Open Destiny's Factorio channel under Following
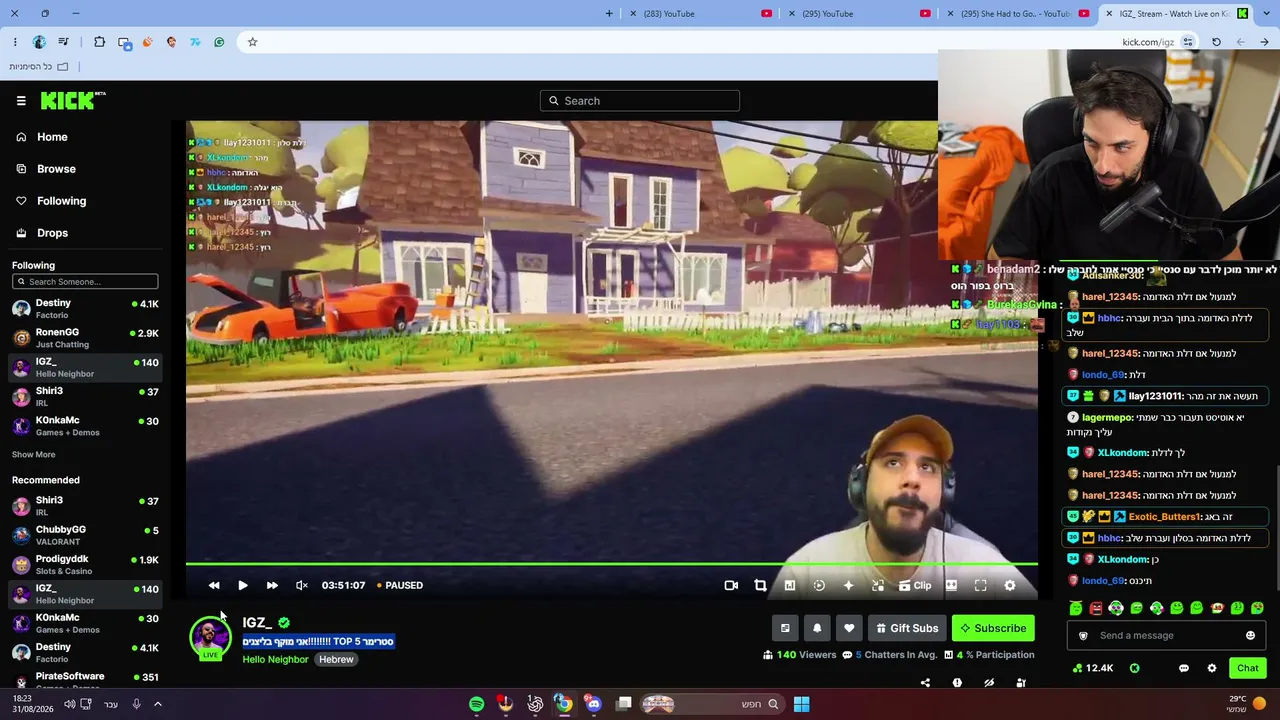Viewport: 1280px width, 720px height. point(85,309)
